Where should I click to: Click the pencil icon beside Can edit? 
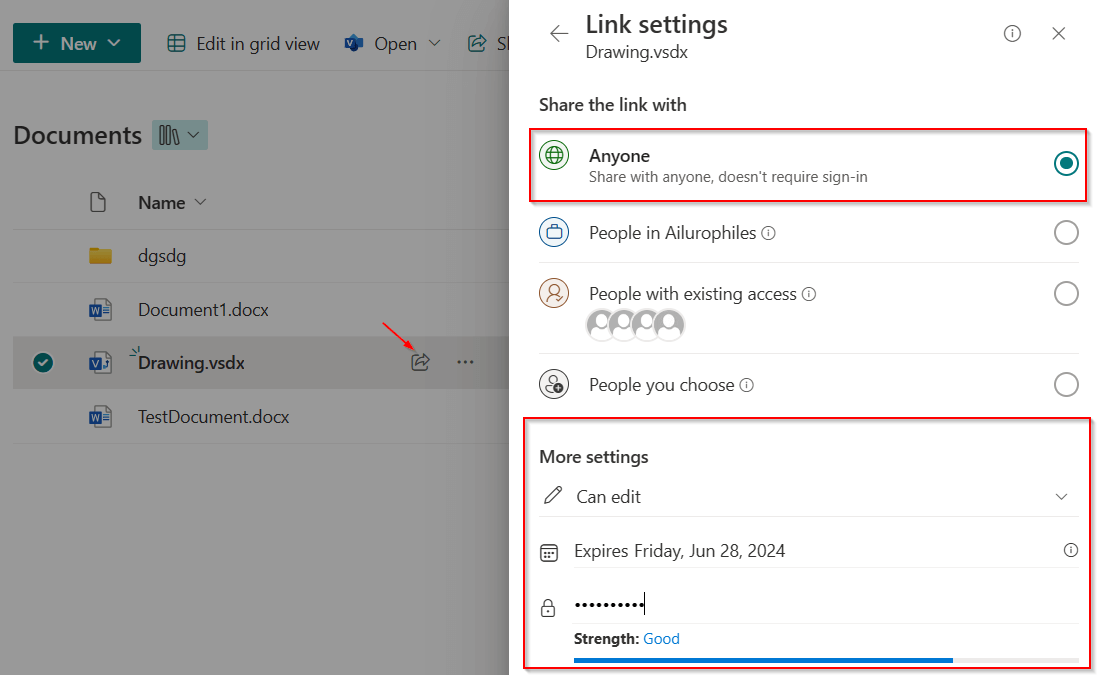pos(552,496)
